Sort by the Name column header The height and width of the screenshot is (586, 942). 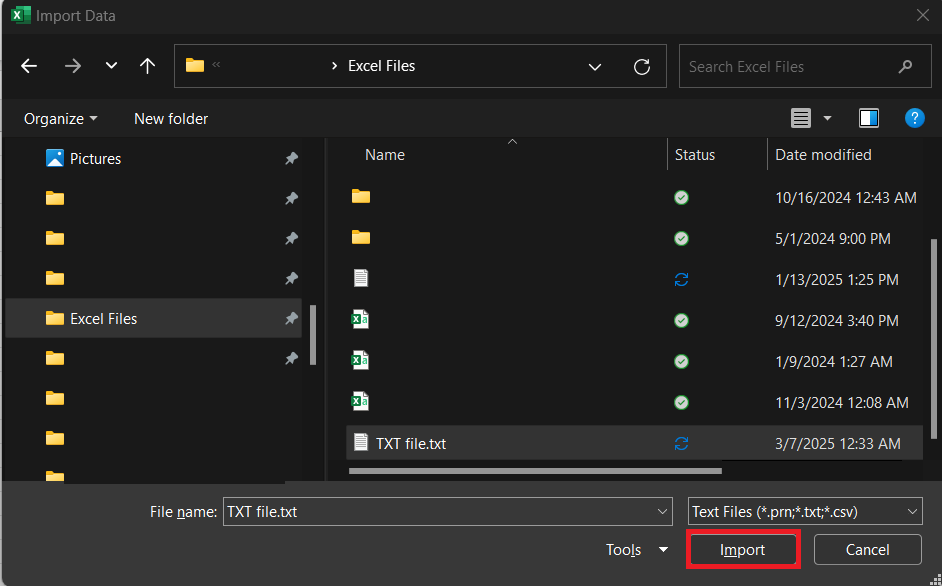pos(384,155)
